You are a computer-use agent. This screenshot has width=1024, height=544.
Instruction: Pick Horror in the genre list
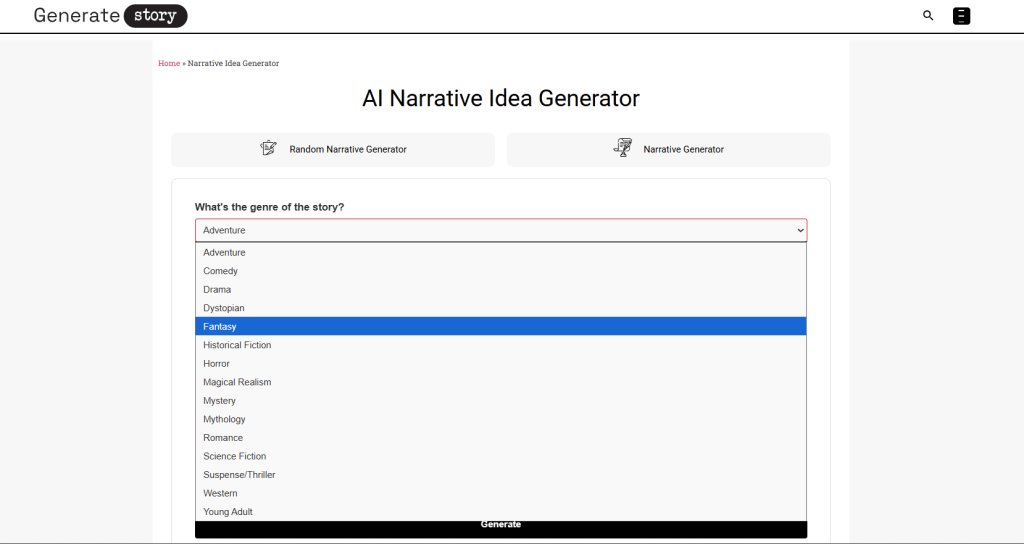point(217,364)
